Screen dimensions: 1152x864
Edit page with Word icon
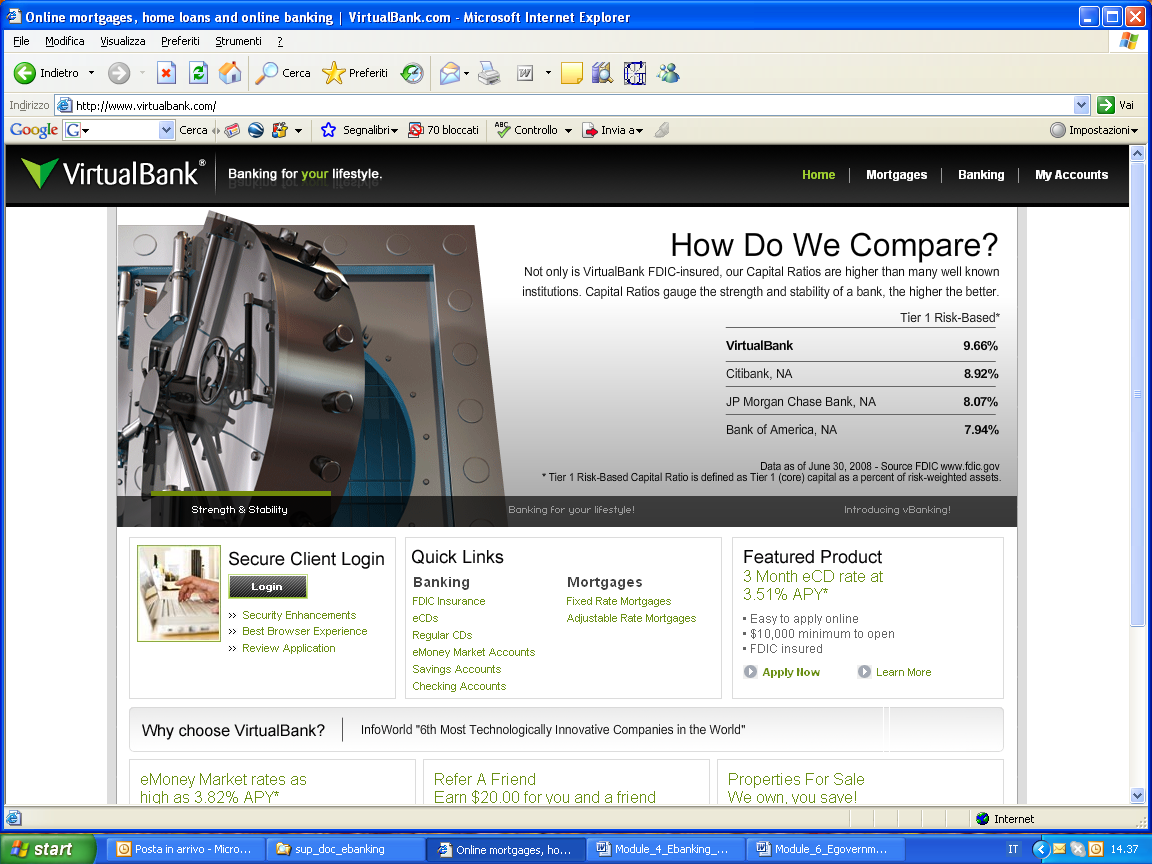(x=525, y=73)
